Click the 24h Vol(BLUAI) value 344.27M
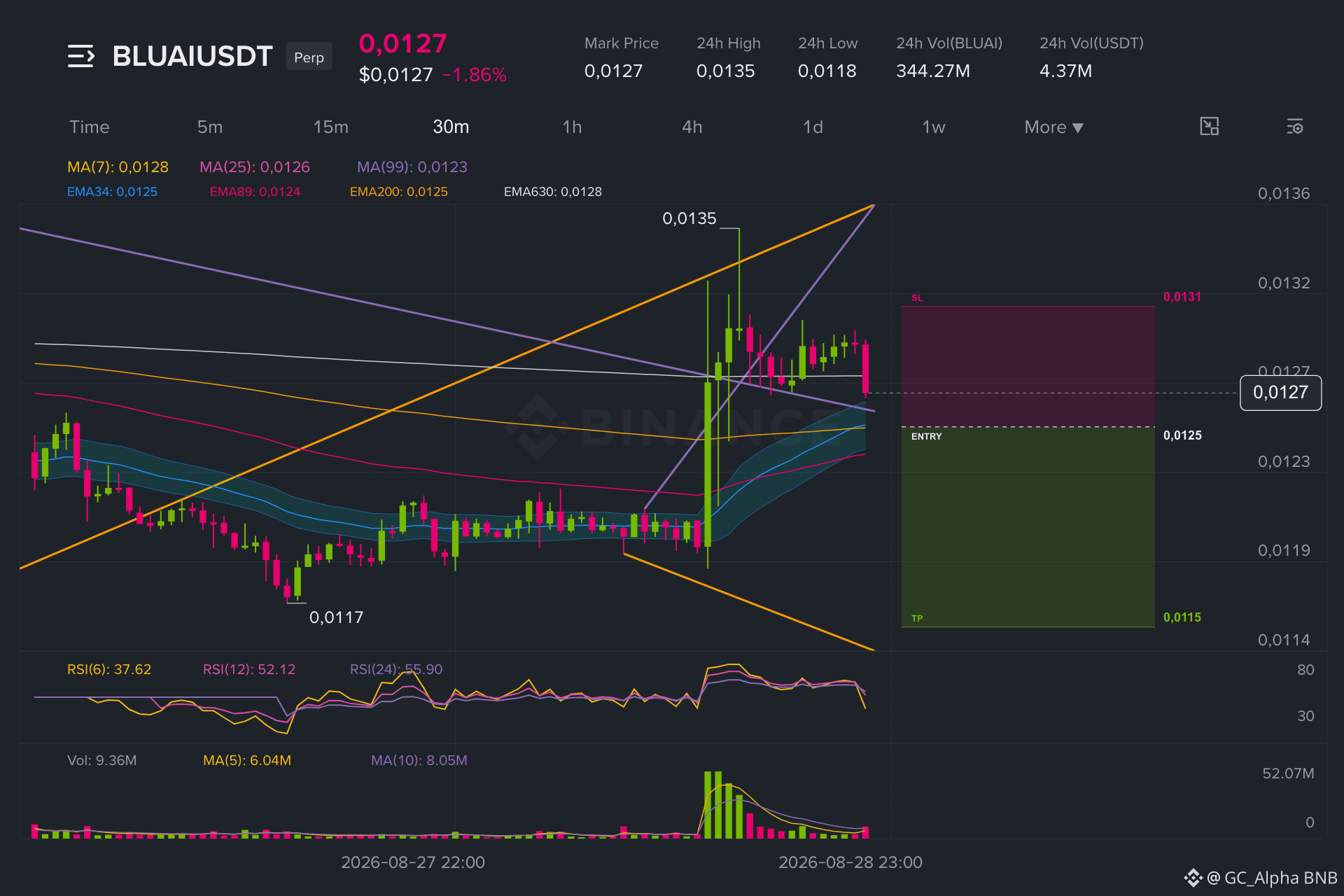This screenshot has width=1344, height=896. (x=933, y=71)
